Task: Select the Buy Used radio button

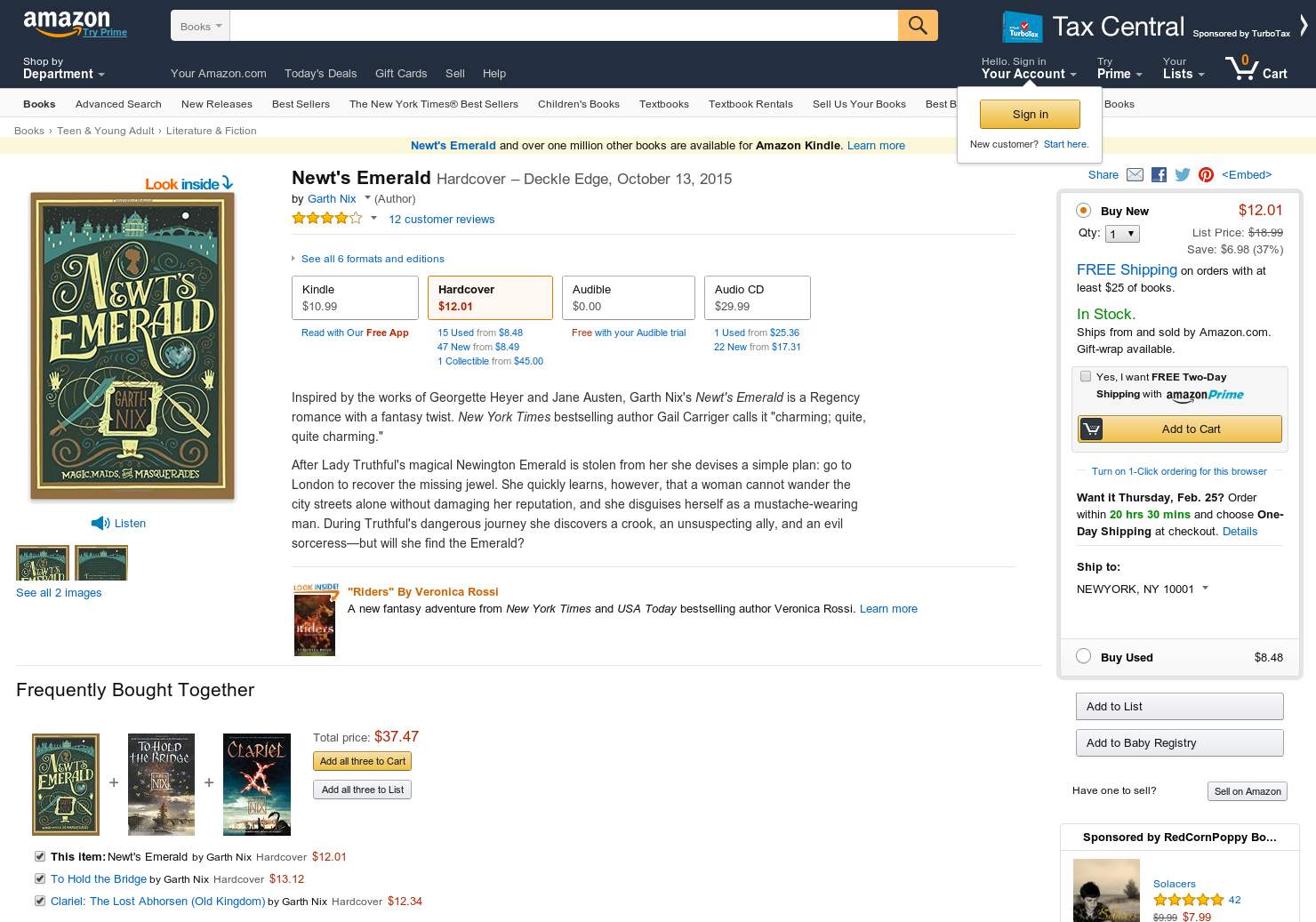Action: (x=1083, y=656)
